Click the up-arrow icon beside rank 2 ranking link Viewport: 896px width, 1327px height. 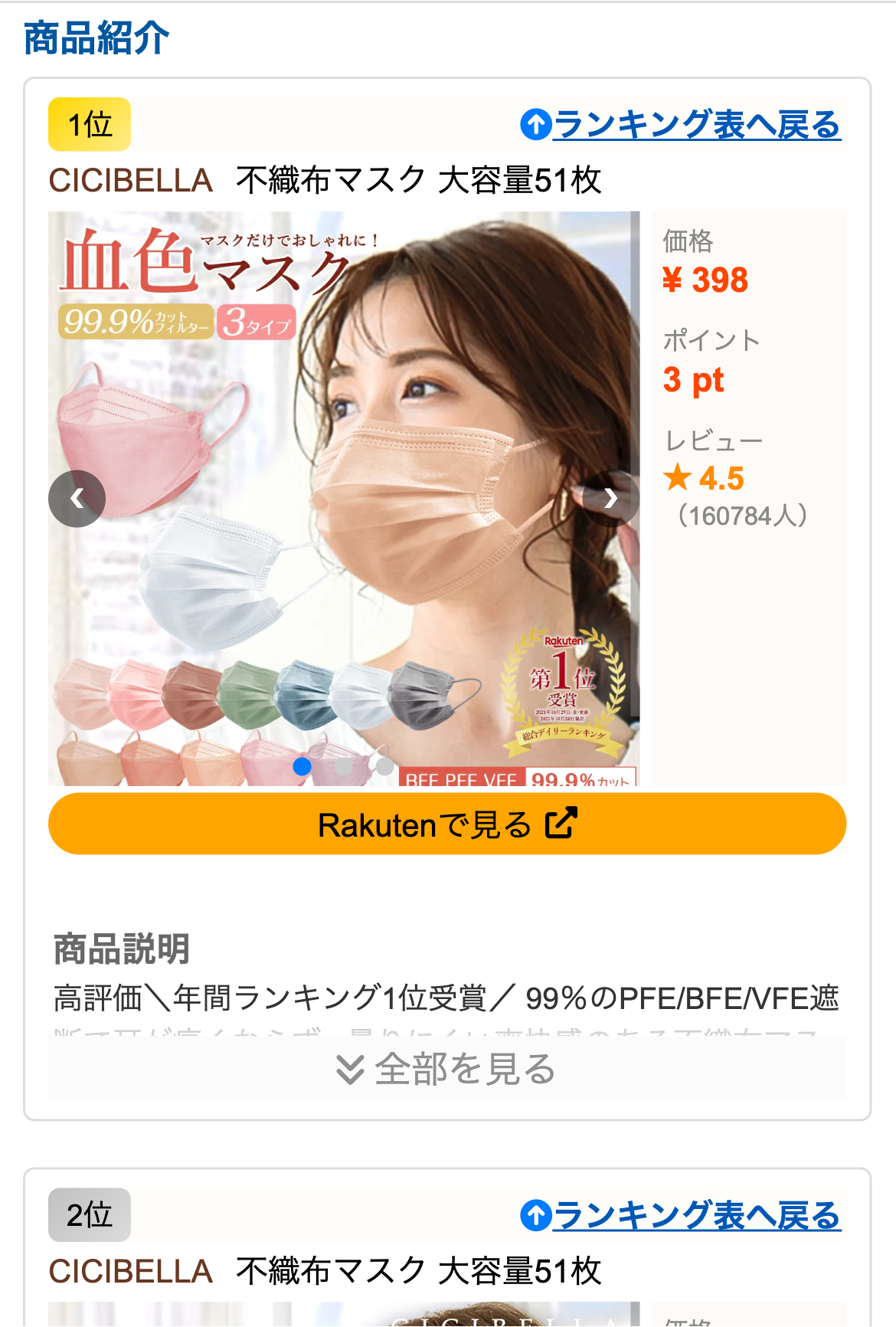(x=536, y=1215)
